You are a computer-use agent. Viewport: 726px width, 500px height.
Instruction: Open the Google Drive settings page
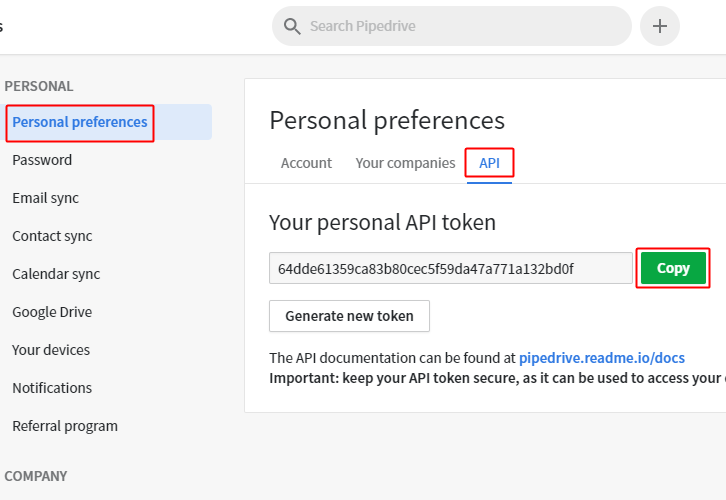tap(52, 312)
